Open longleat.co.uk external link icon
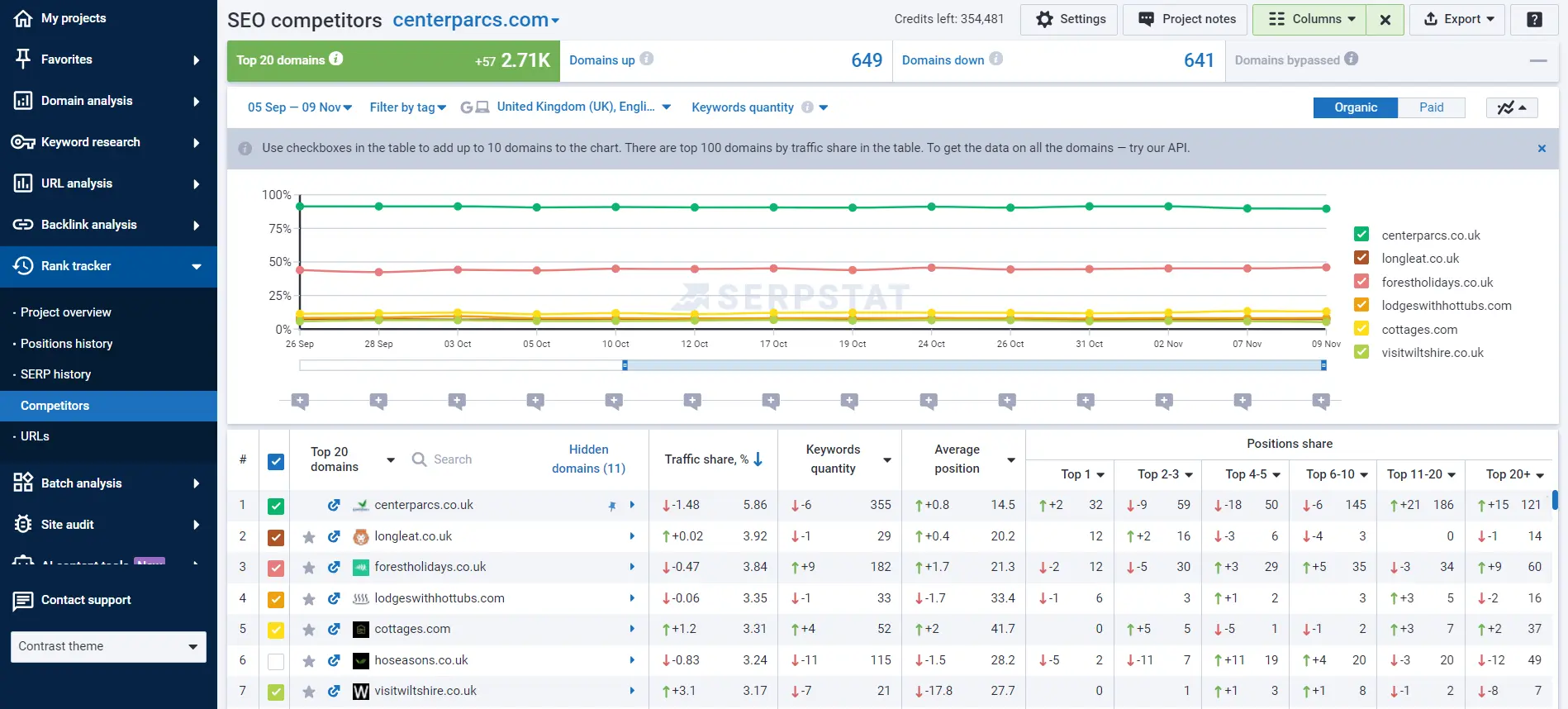Viewport: 1568px width, 709px height. (334, 536)
